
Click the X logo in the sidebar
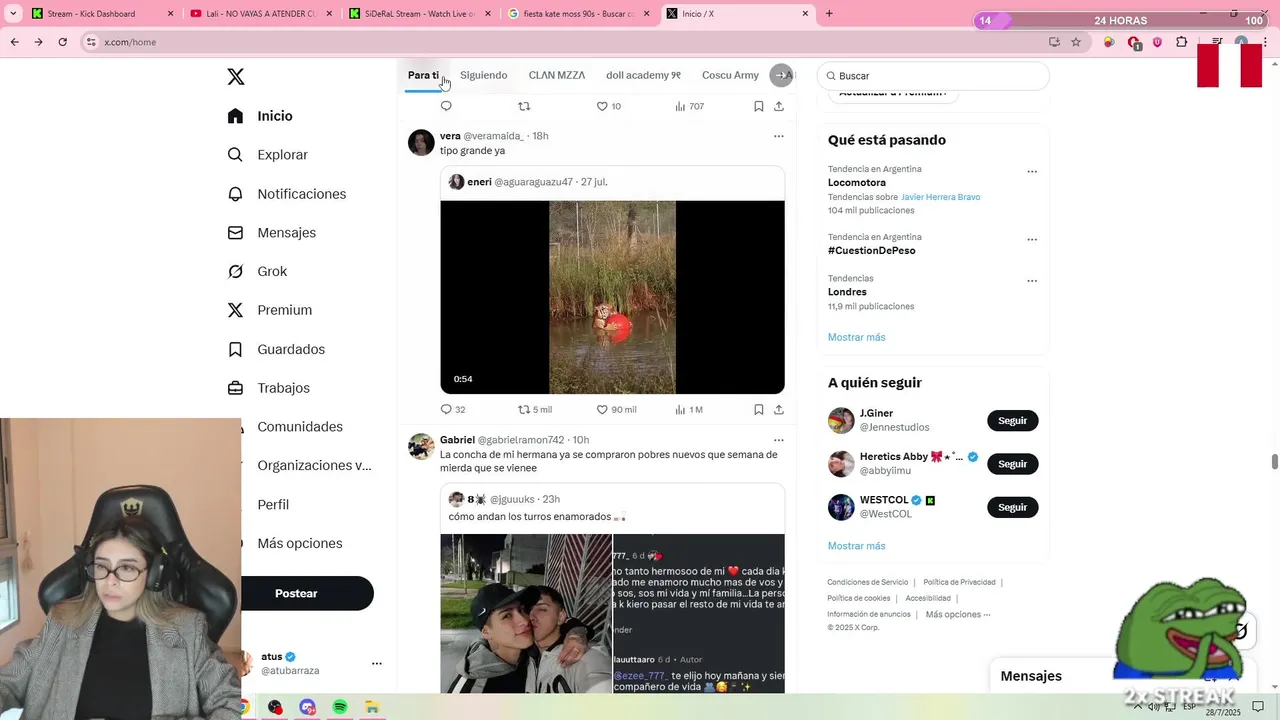coord(236,77)
